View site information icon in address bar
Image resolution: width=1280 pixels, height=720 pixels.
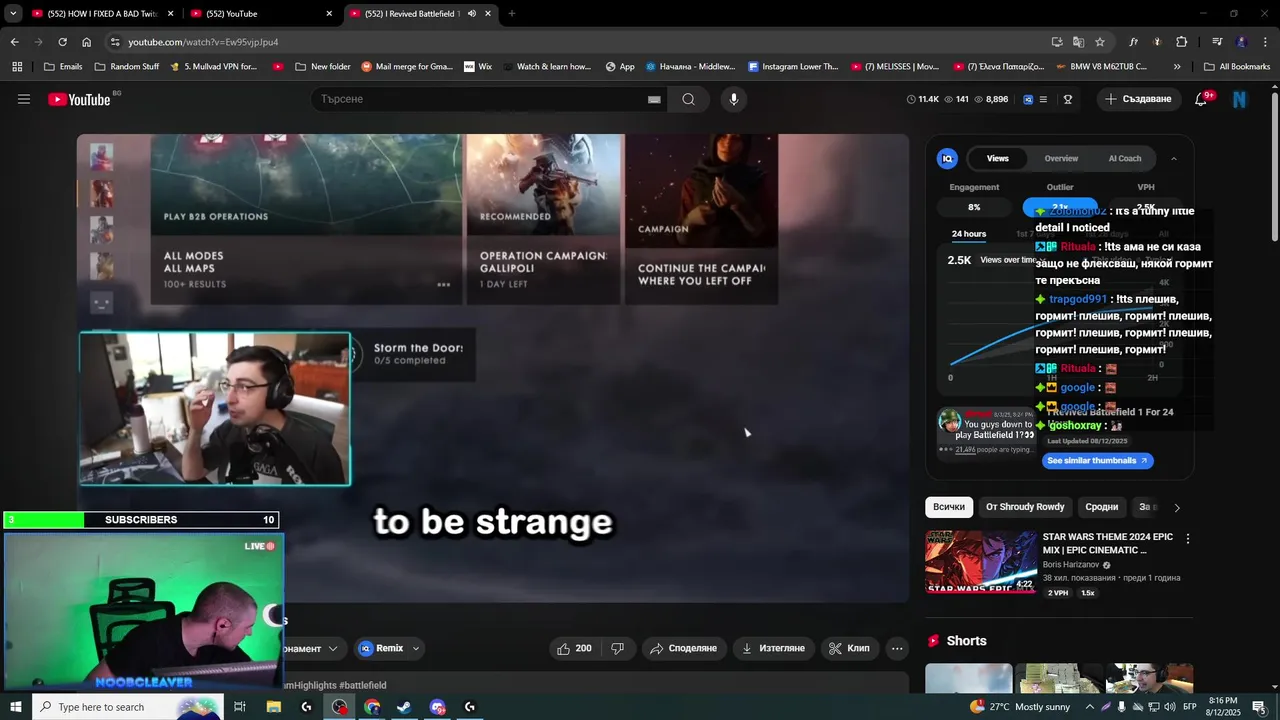115,42
